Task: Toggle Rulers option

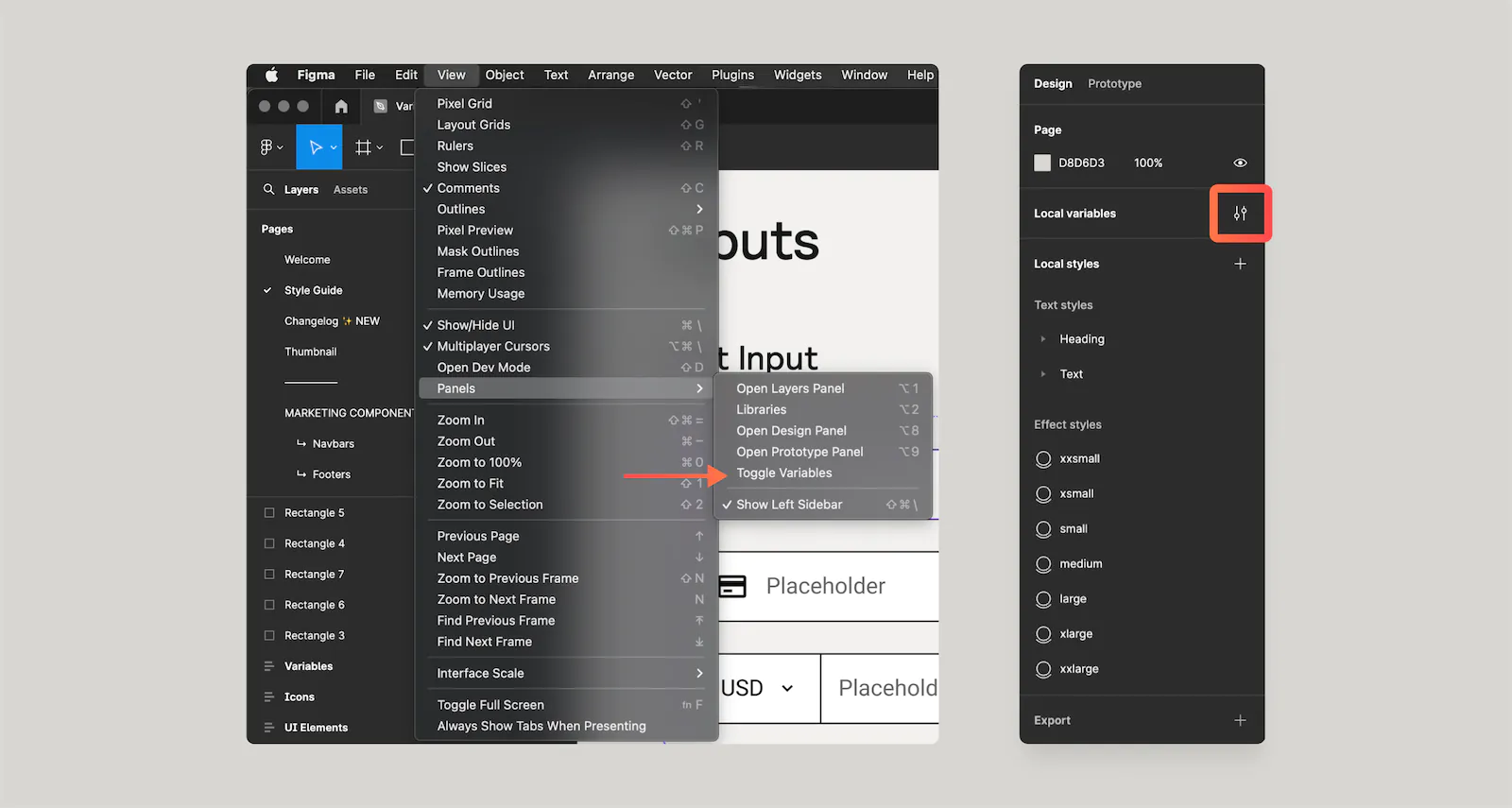Action: pos(566,146)
